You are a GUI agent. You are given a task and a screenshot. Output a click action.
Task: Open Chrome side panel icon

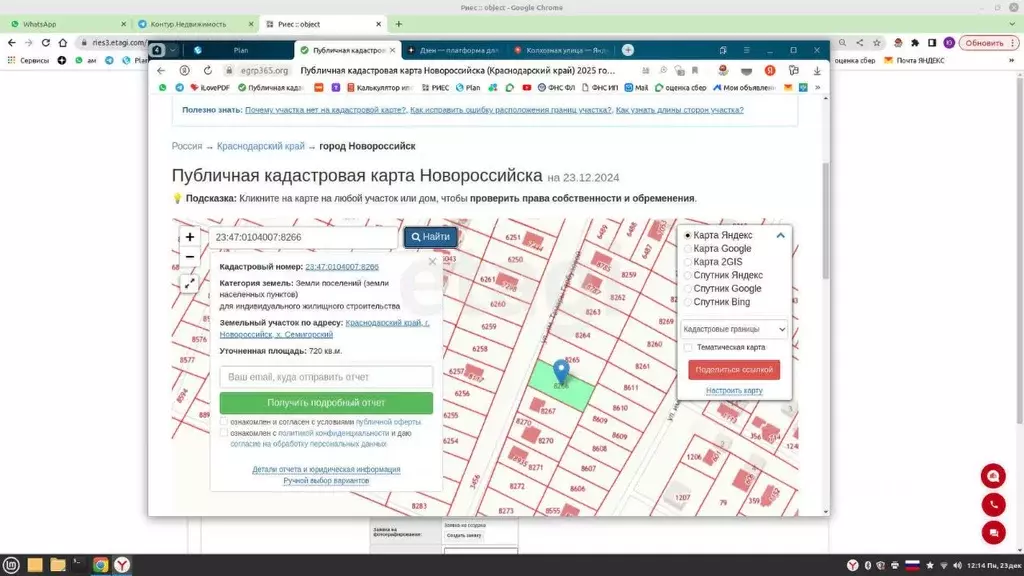[932, 42]
